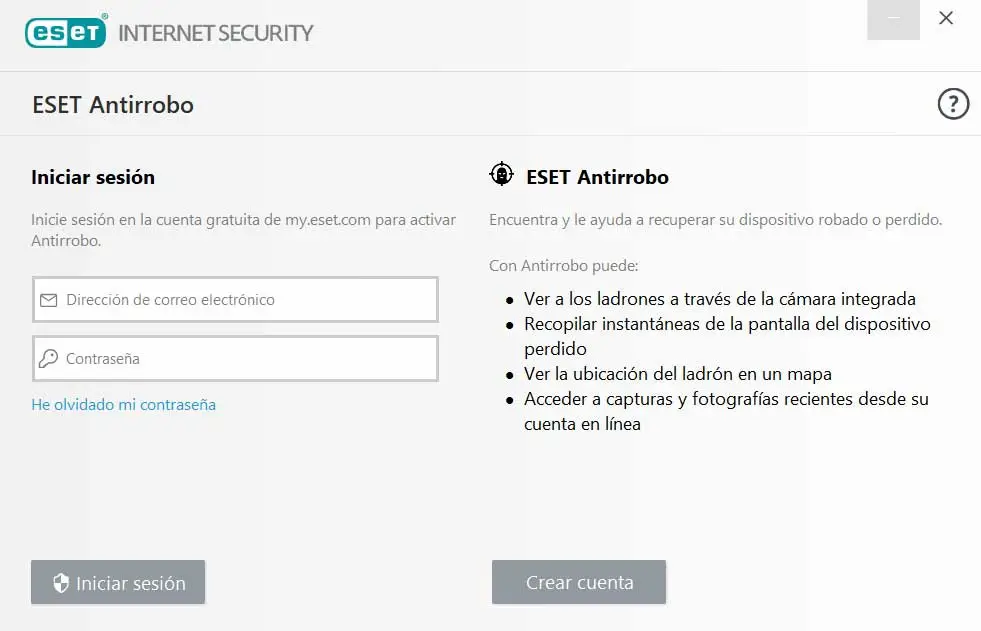Click the ESET Antirrobo page title
981x631 pixels.
click(x=113, y=105)
